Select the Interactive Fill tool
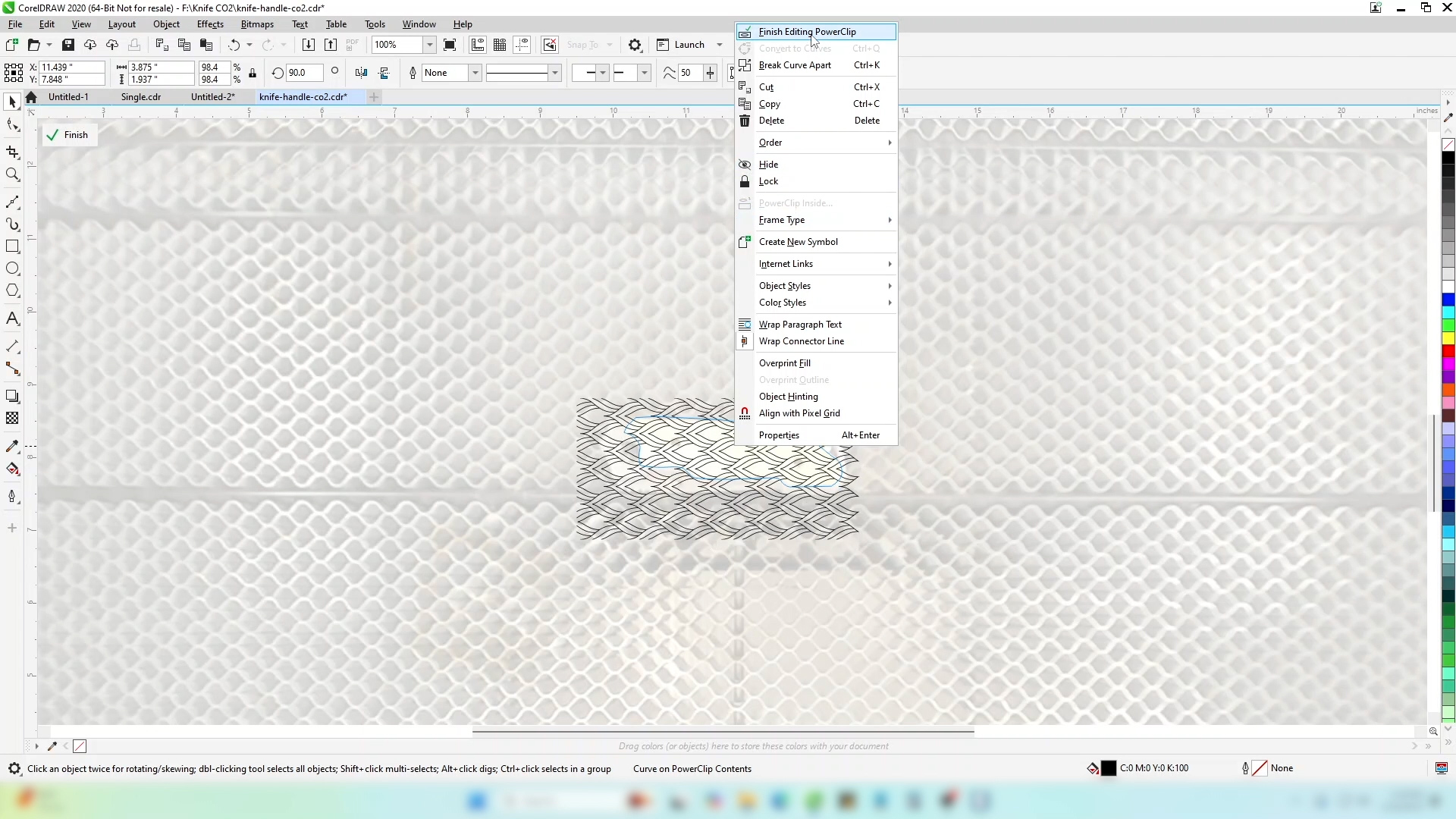The width and height of the screenshot is (1456, 819). tap(12, 469)
